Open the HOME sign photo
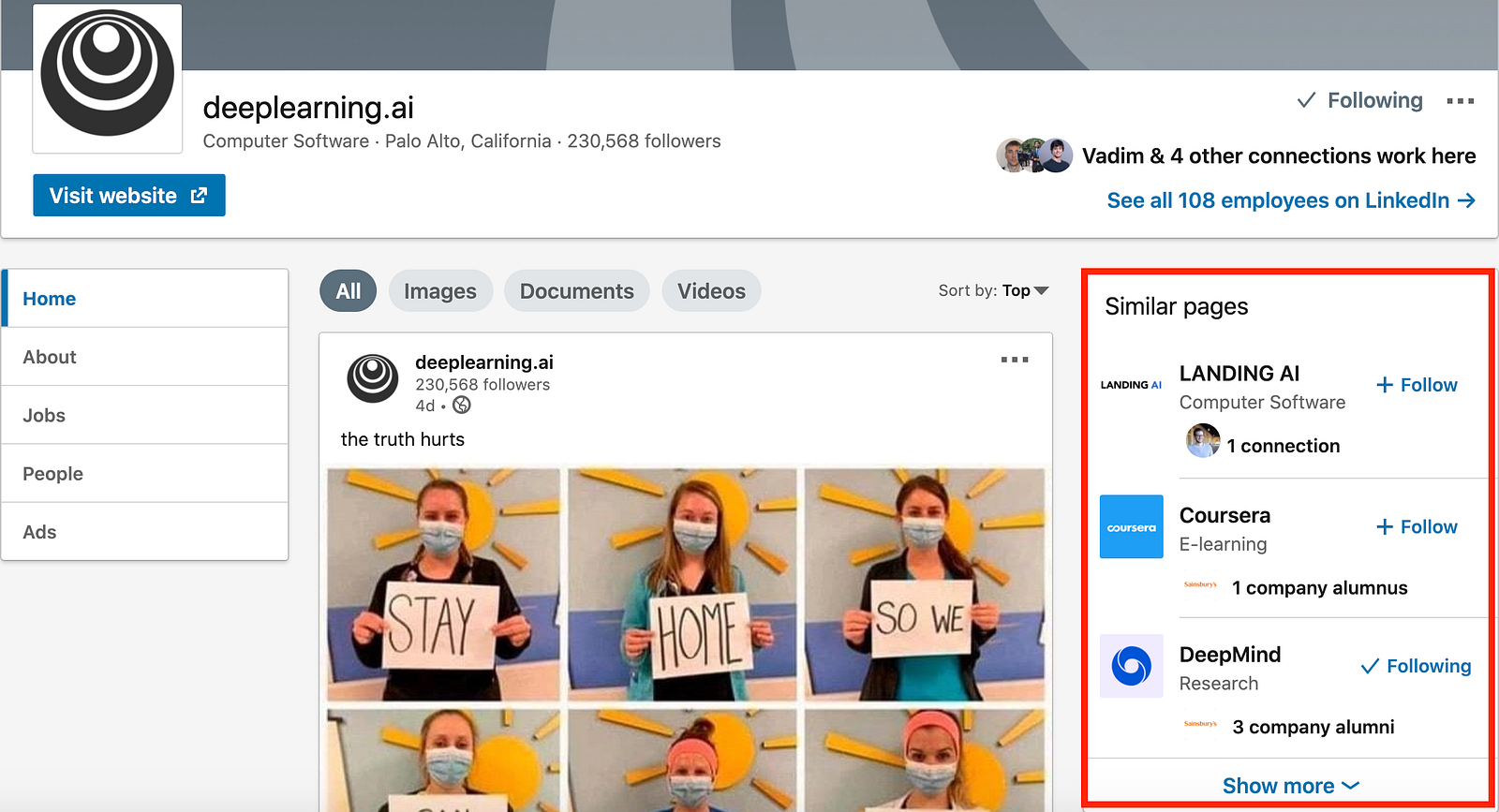 pos(683,584)
